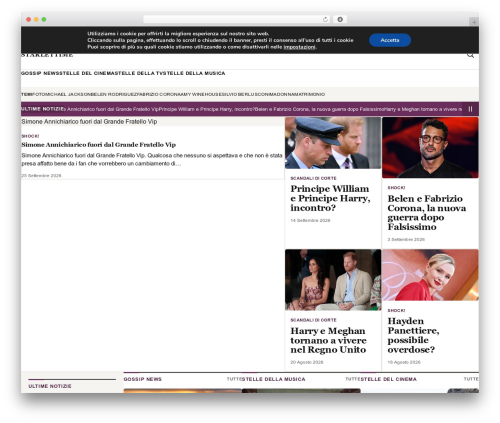Click the browser reload icon

[x=325, y=19]
